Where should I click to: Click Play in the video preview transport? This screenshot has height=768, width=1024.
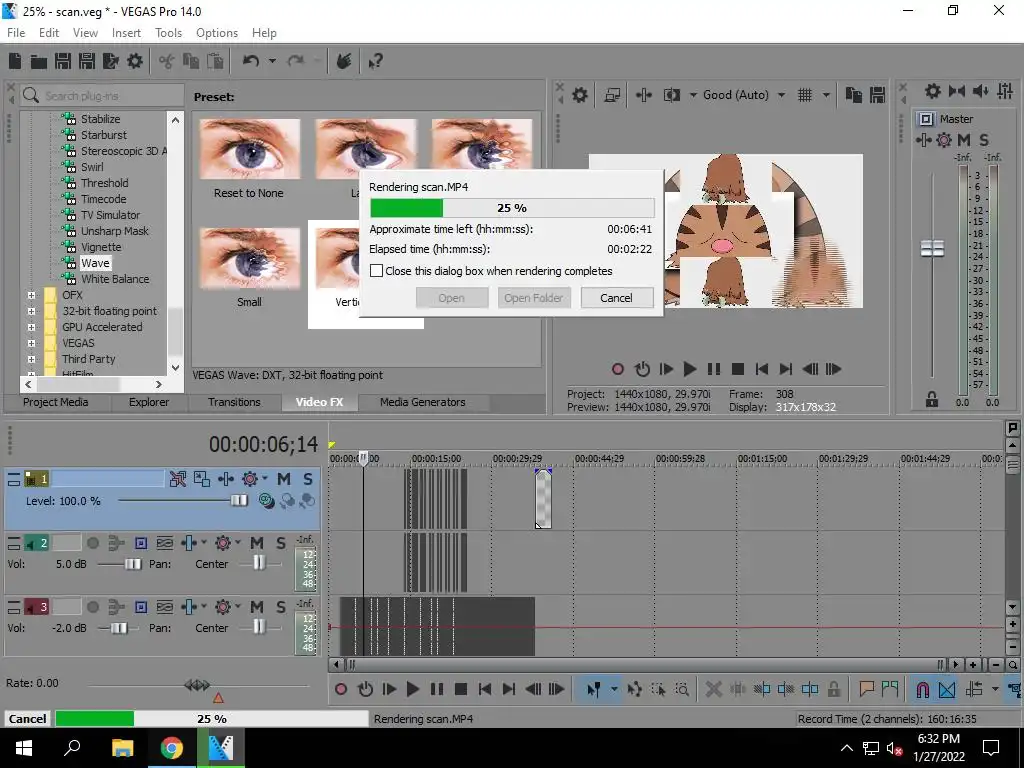690,369
